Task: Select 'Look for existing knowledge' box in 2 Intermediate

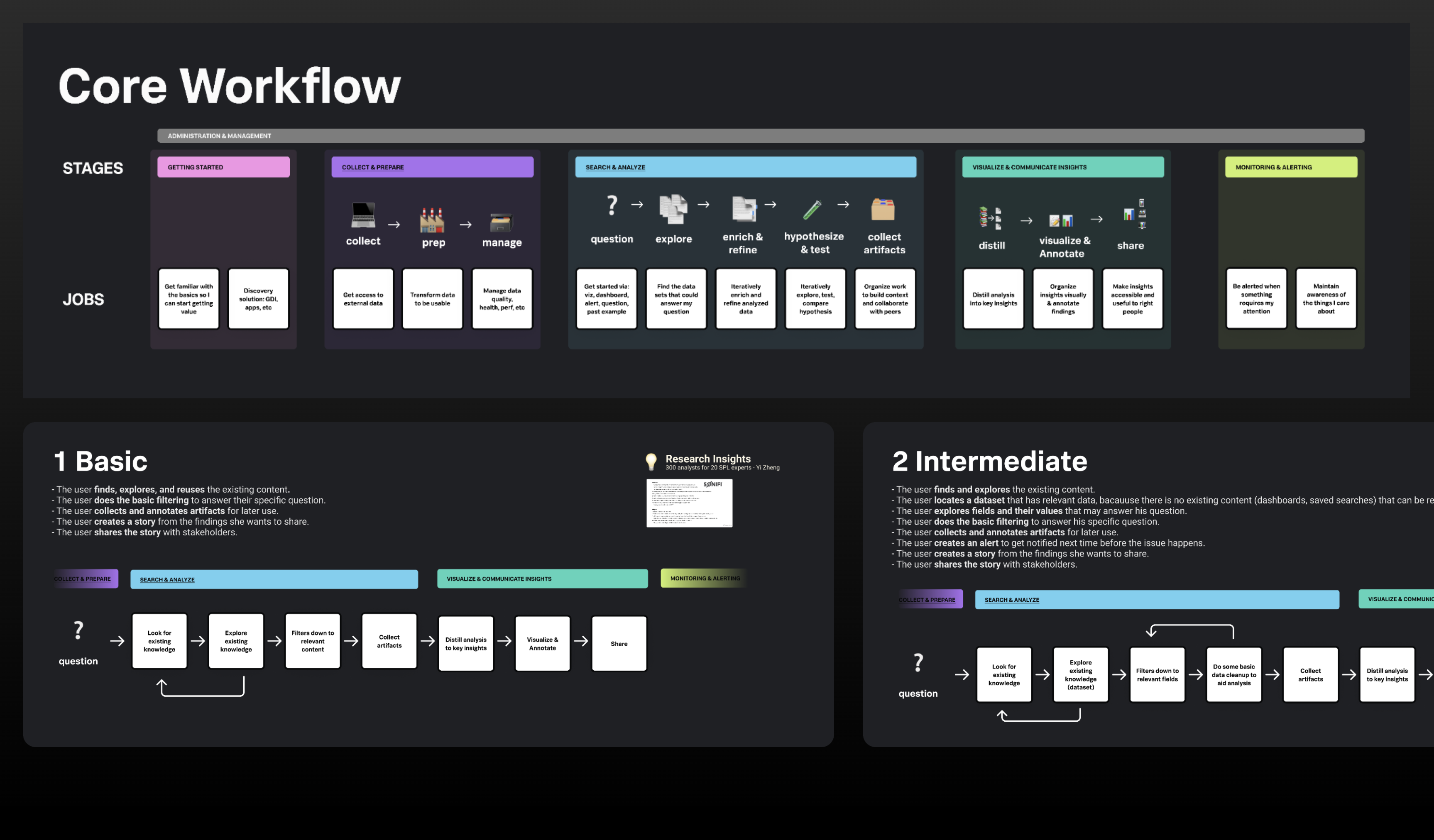Action: coord(1004,675)
